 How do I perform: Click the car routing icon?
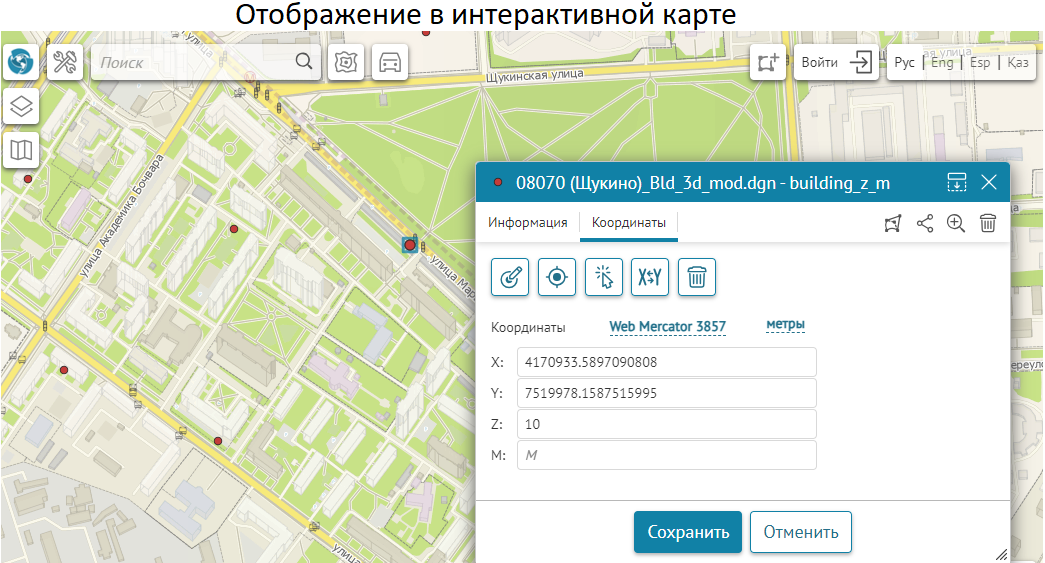point(390,62)
